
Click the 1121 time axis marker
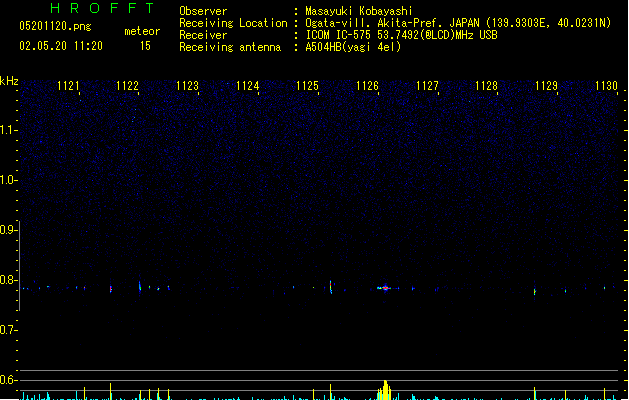[68, 86]
